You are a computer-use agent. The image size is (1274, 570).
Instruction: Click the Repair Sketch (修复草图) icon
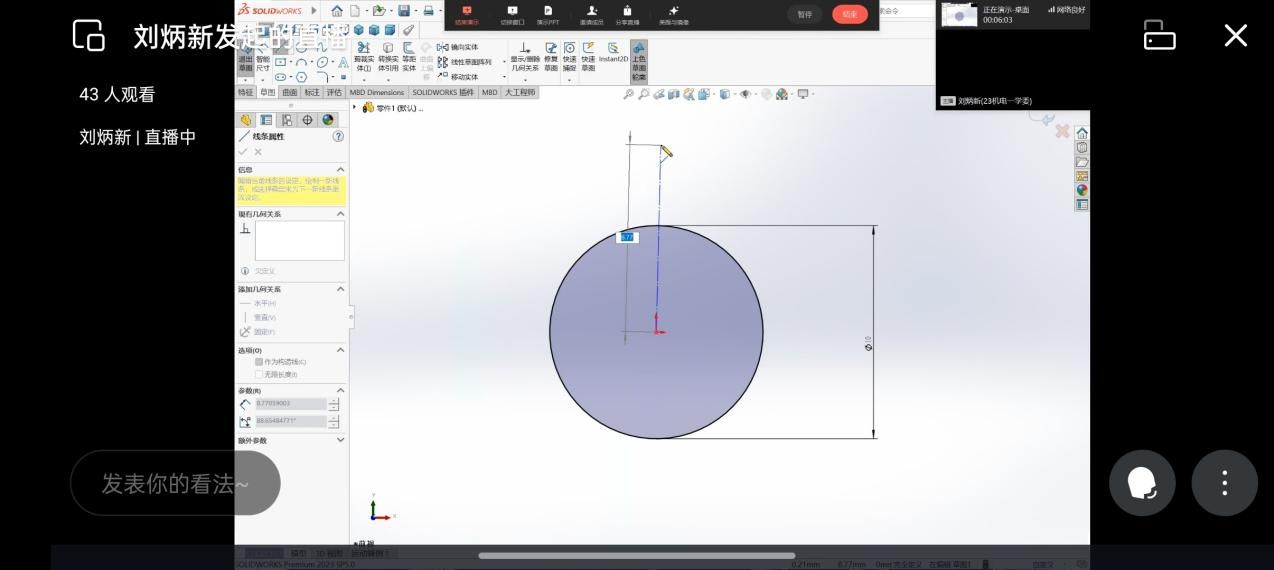(x=551, y=57)
